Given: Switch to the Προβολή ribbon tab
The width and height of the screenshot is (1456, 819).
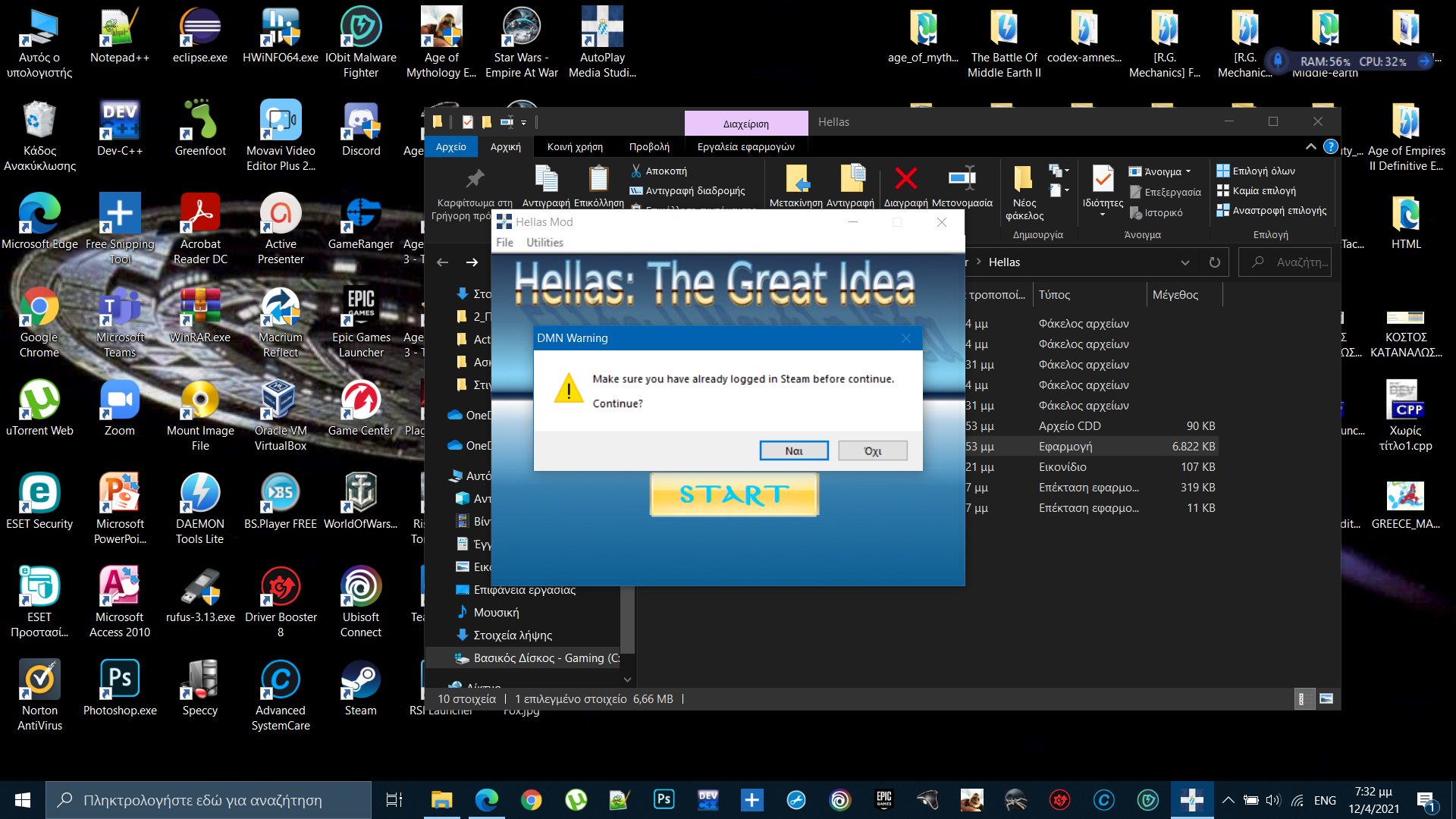Looking at the screenshot, I should 649,147.
